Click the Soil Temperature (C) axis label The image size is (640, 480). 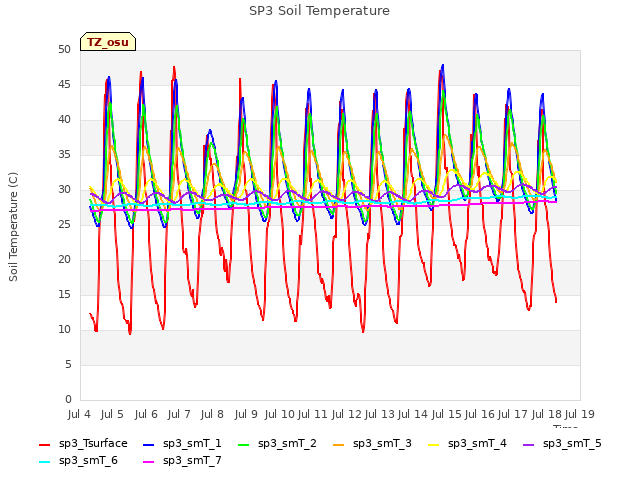tap(13, 227)
